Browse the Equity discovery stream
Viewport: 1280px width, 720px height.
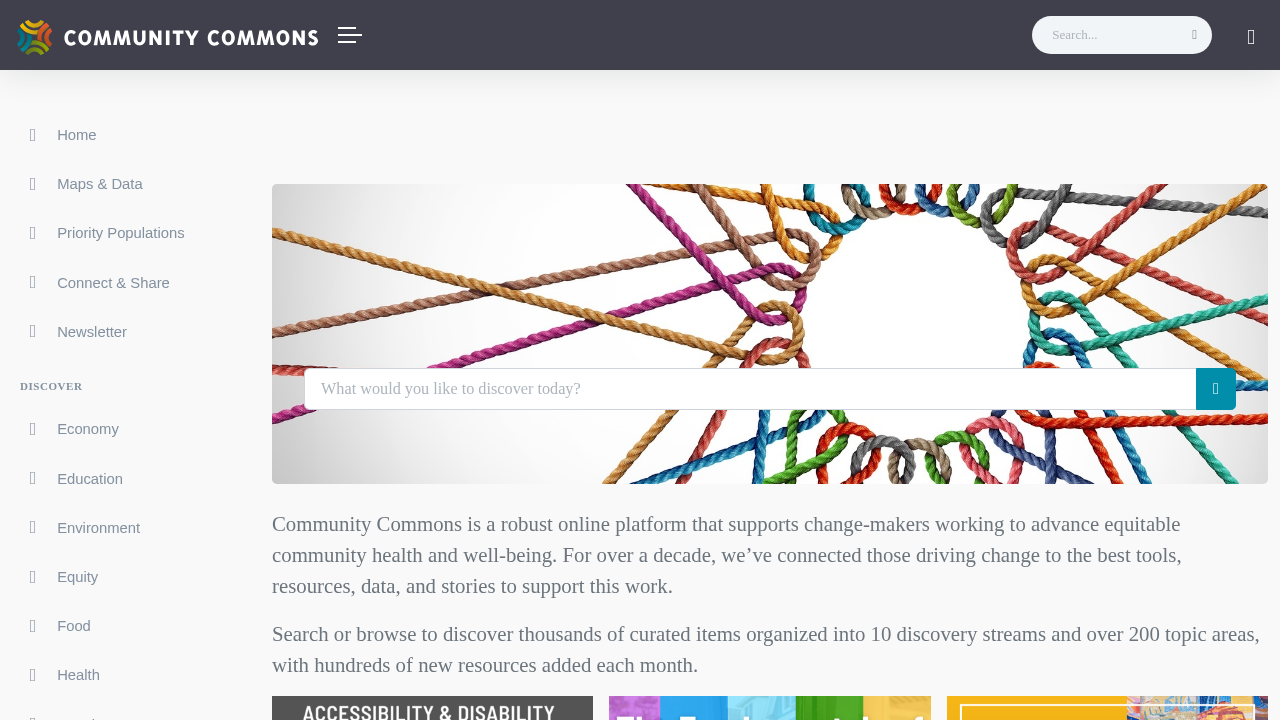coord(78,577)
